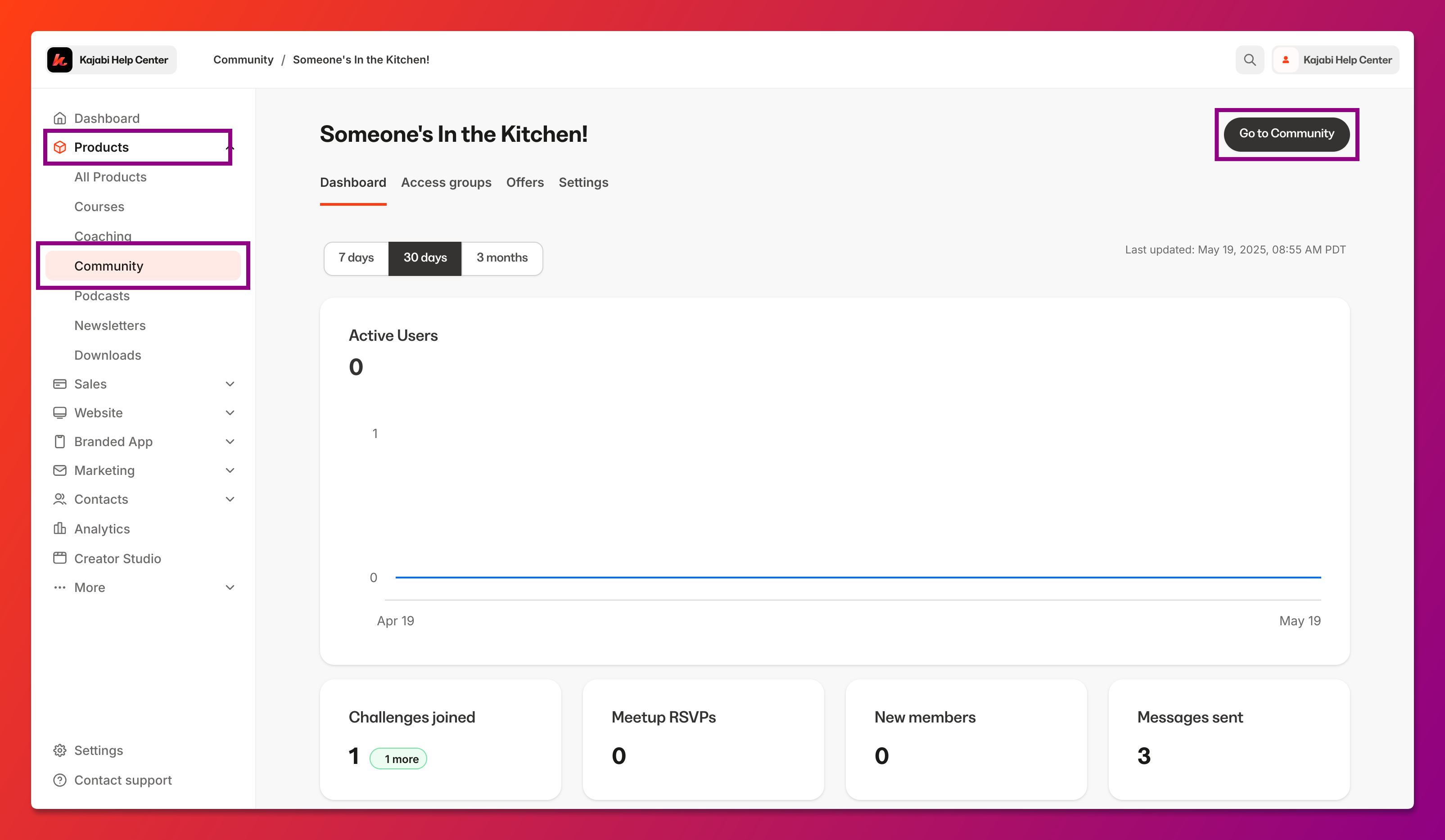The width and height of the screenshot is (1445, 840).
Task: Open Newsletters in sidebar
Action: 110,325
